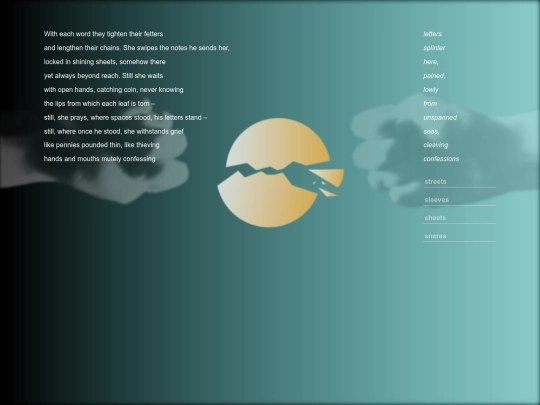Click line beginning "with open hands, catching coin"
The height and width of the screenshot is (405, 540).
pos(114,90)
